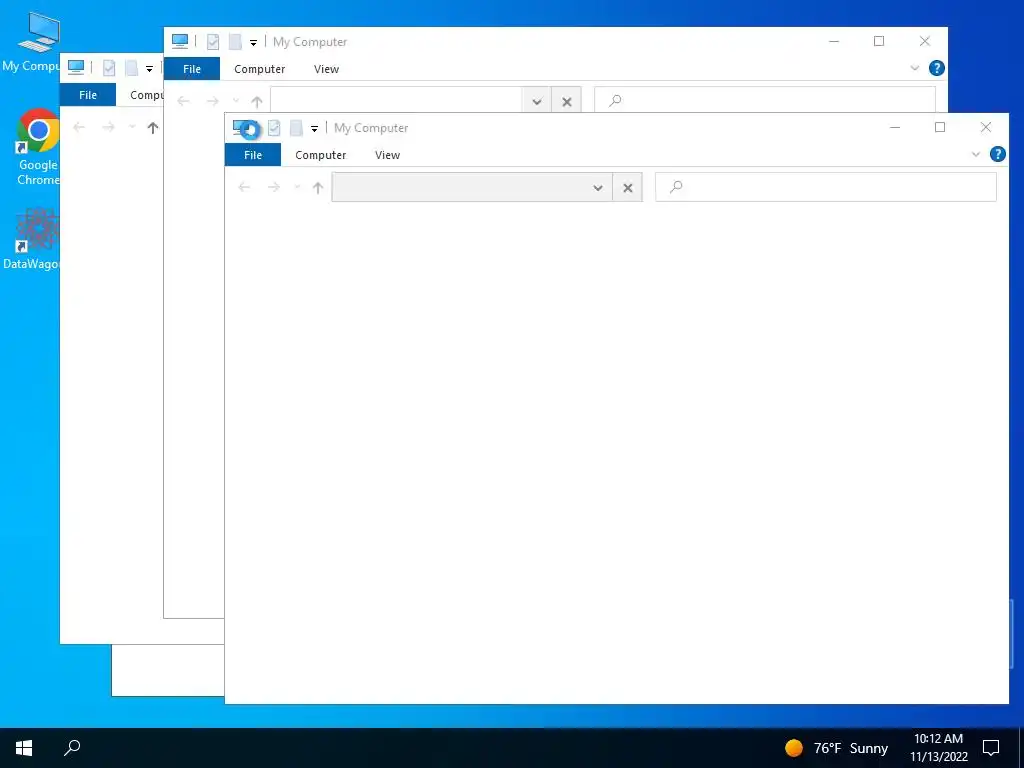Open the View tab in the front window
This screenshot has width=1024, height=768.
[x=387, y=155]
